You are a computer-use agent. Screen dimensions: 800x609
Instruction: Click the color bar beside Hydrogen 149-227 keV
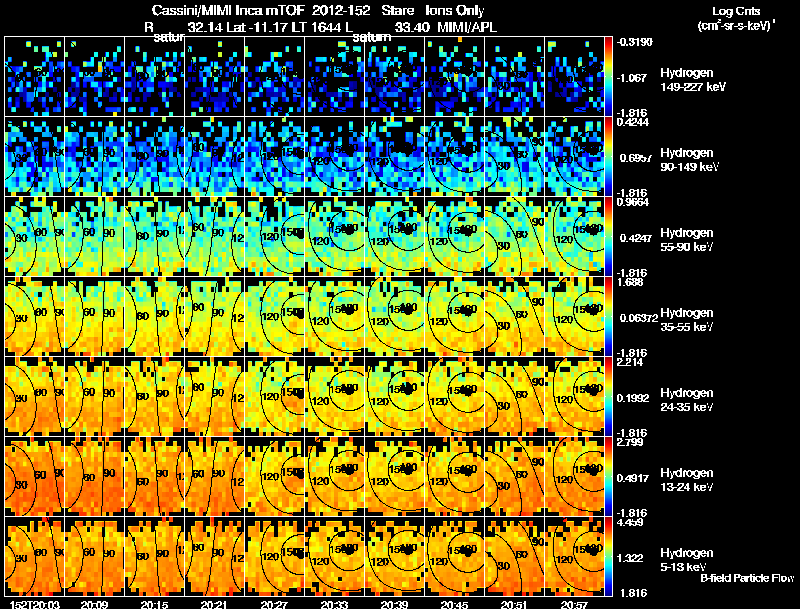tap(608, 77)
